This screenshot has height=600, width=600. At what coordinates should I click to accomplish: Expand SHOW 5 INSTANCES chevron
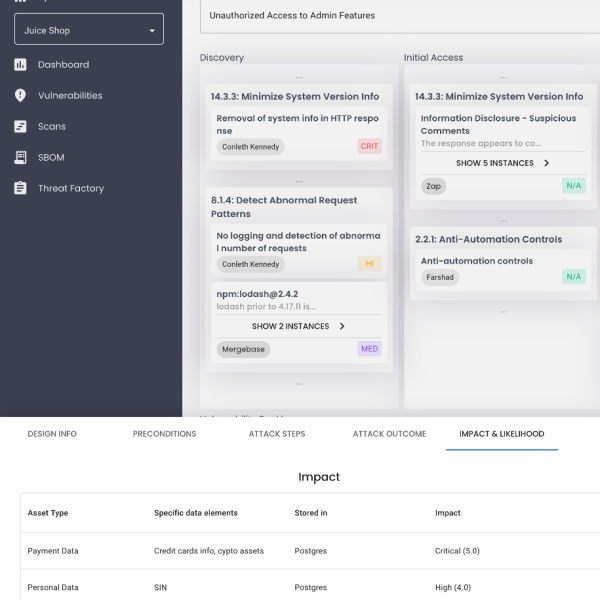click(546, 163)
